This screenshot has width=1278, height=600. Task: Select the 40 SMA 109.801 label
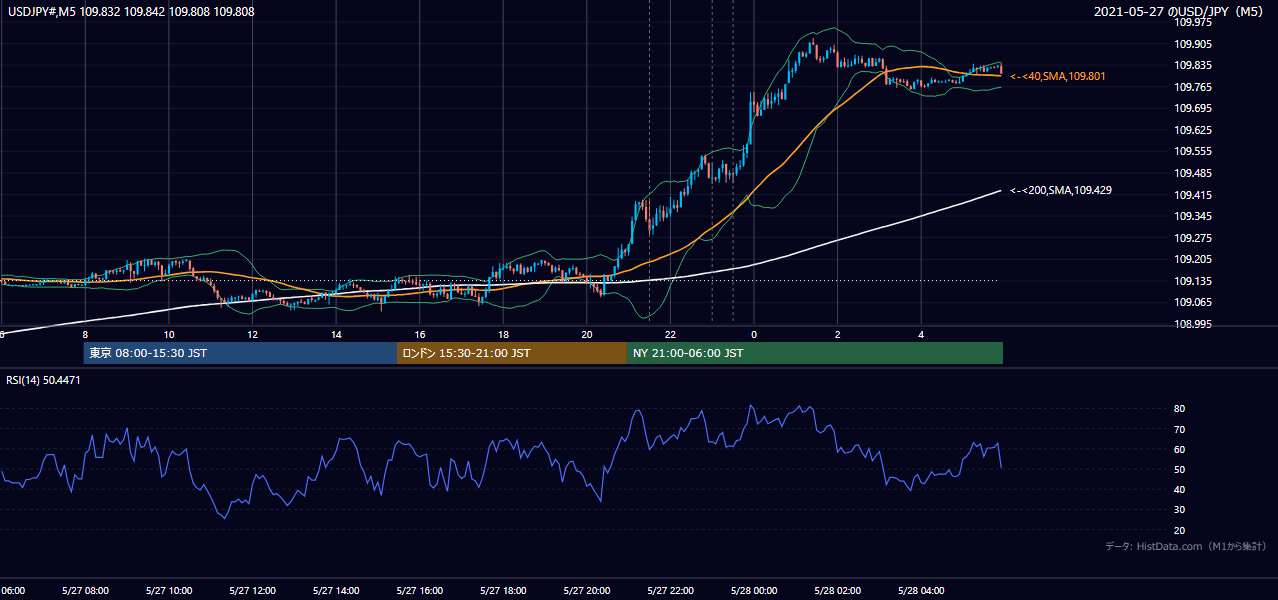tap(1058, 76)
